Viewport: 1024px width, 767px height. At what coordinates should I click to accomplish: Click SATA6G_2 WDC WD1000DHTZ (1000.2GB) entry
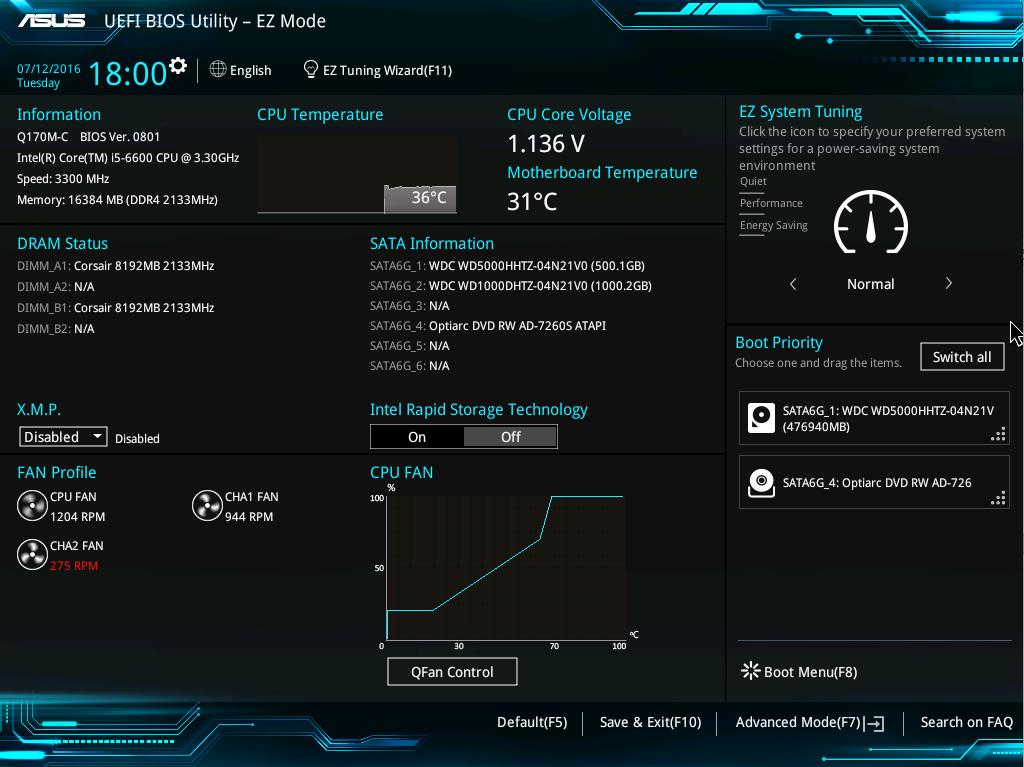(x=511, y=286)
